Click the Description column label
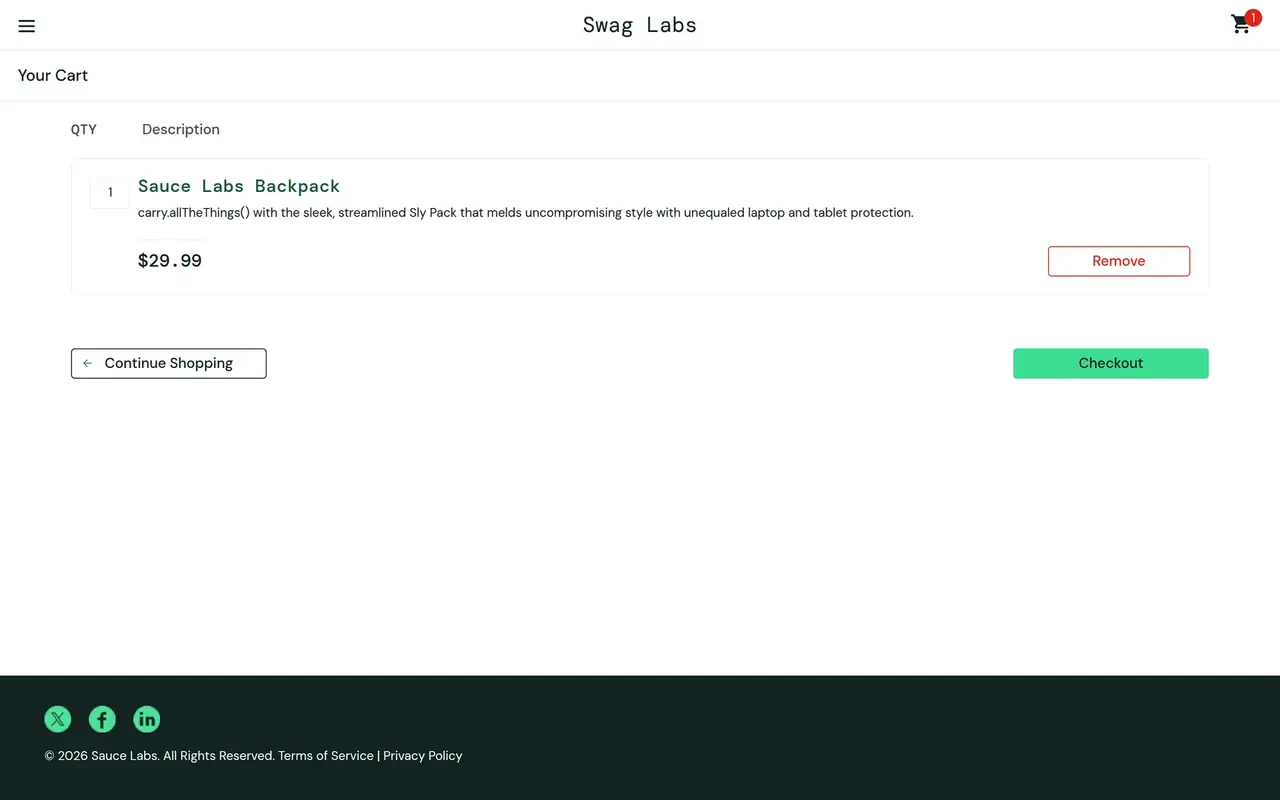Screen dimensions: 1280x800 click(181, 130)
